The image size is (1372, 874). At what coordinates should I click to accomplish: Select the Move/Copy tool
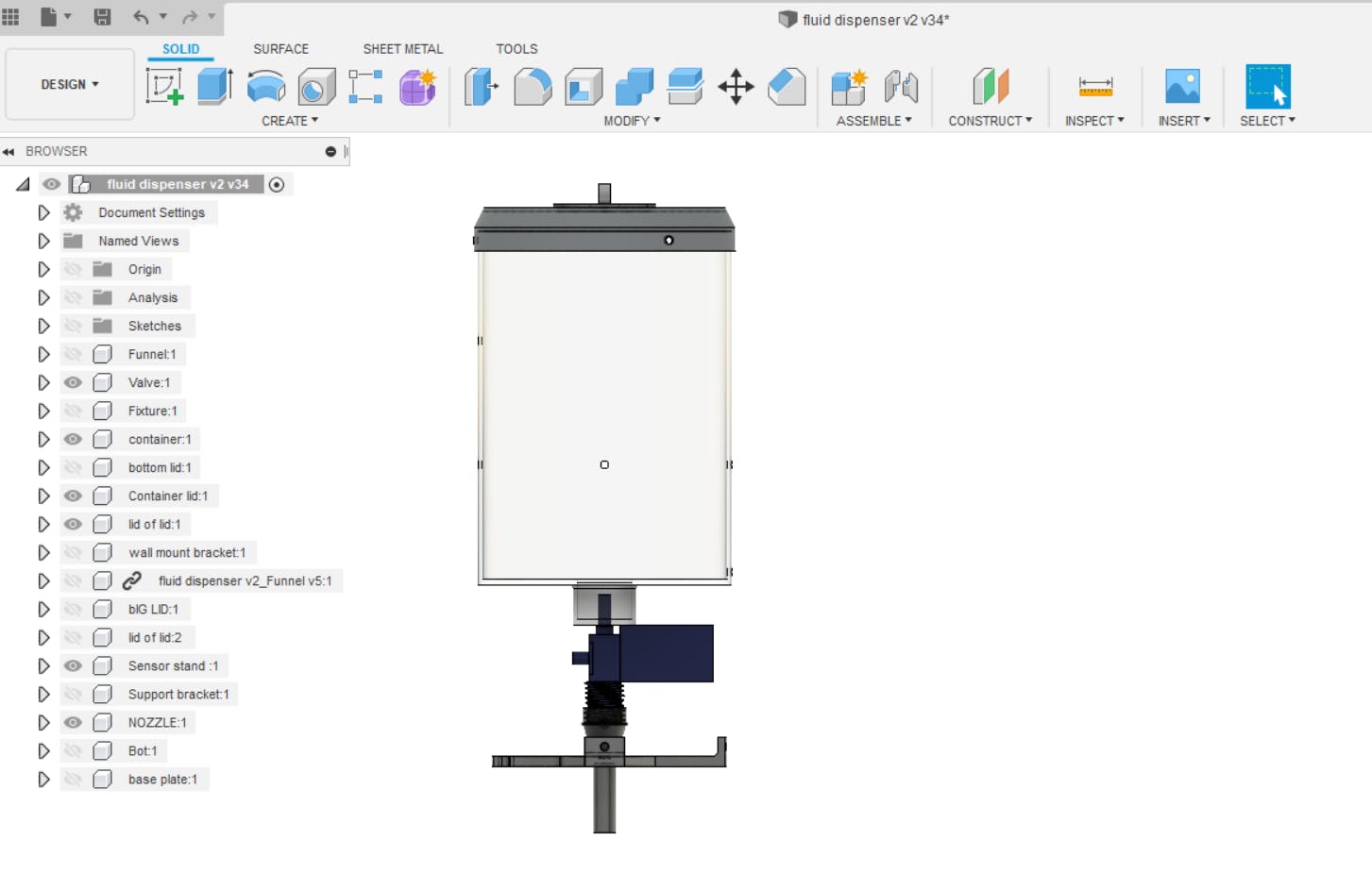tap(736, 87)
